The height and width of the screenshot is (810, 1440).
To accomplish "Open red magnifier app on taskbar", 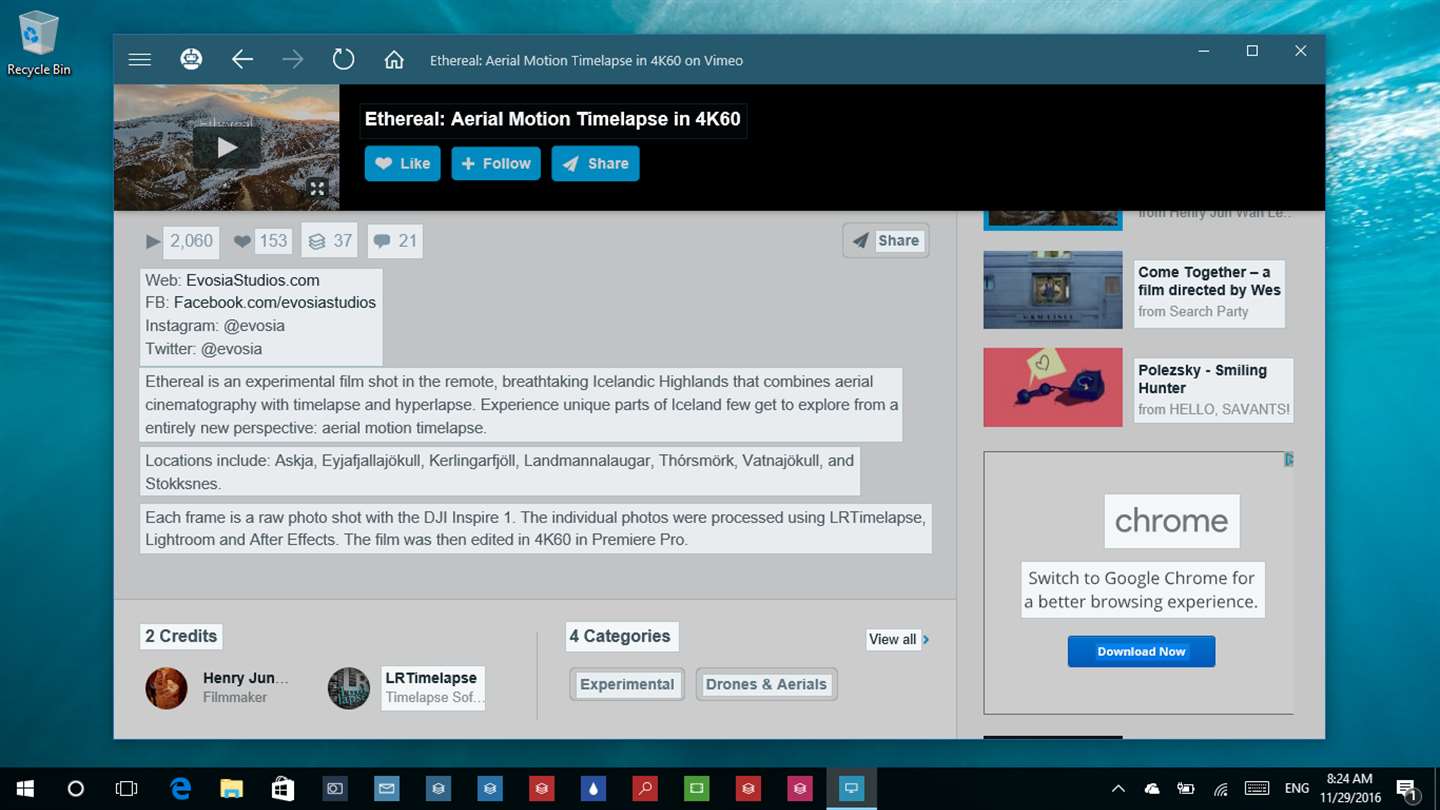I will 645,789.
